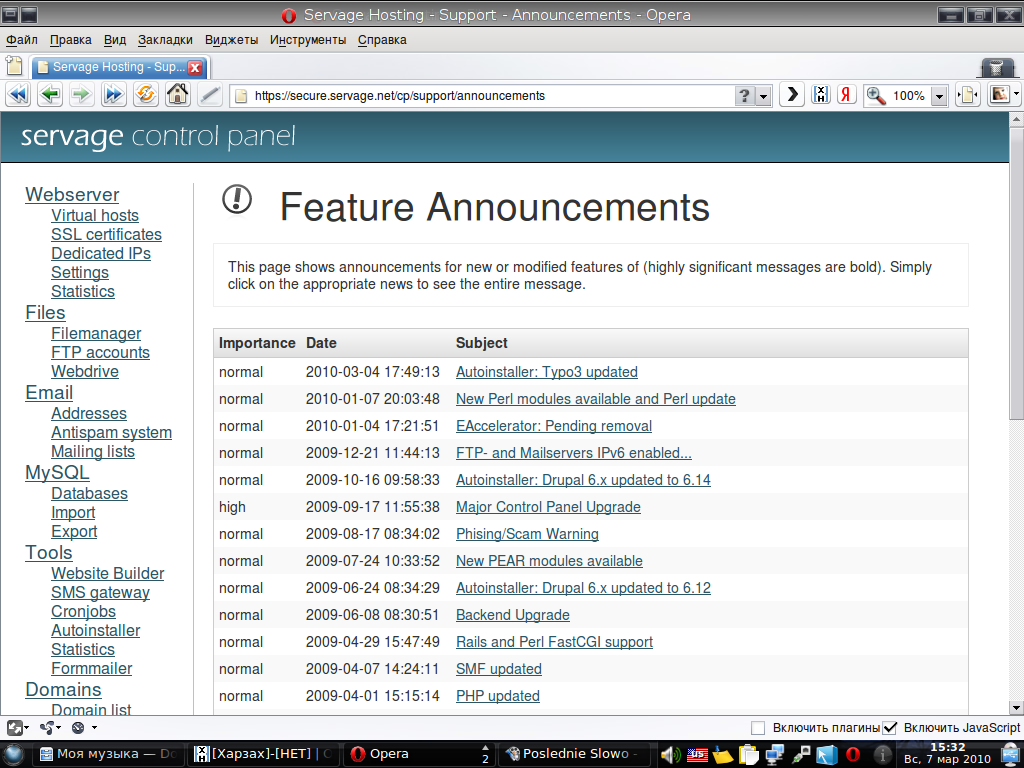Reload the page with the refresh icon
This screenshot has width=1024, height=768.
tap(145, 95)
